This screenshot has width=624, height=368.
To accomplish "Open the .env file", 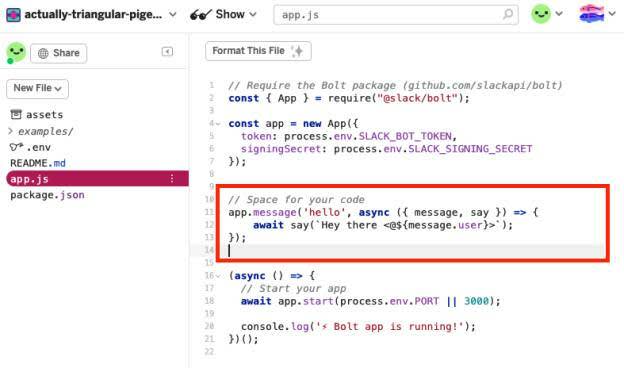I will [x=31, y=147].
